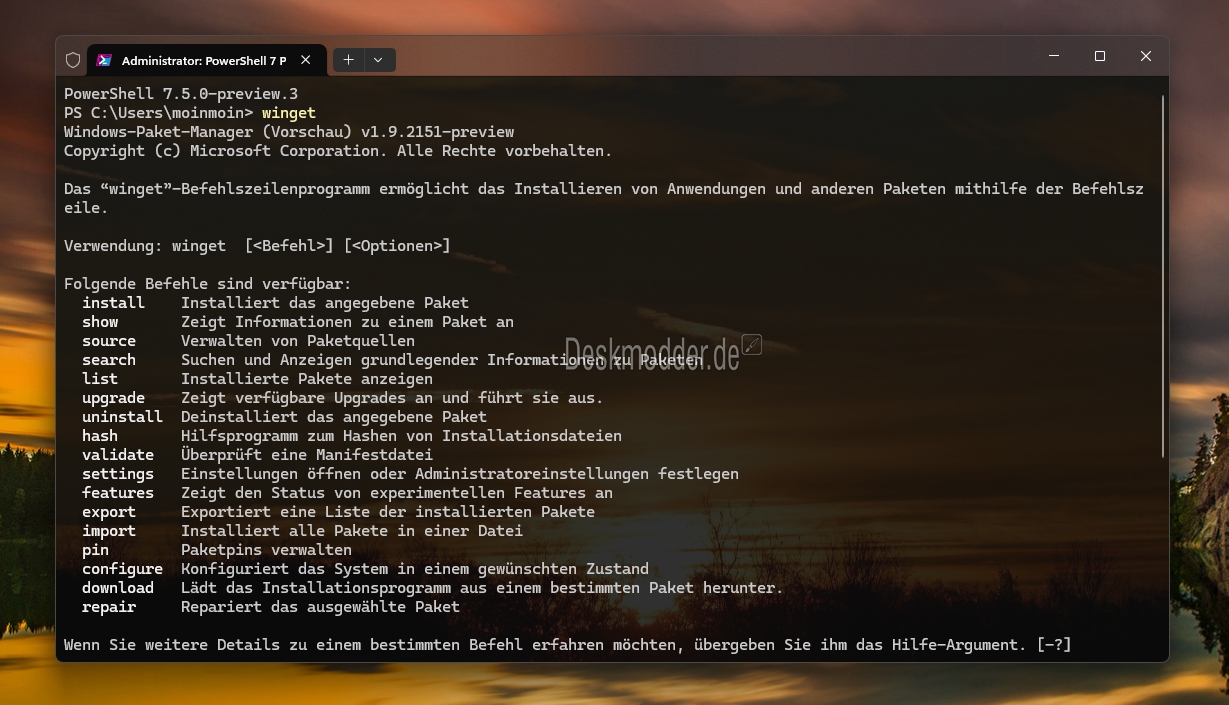Close the Administrator: PowerShell 7 tab
This screenshot has height=705, width=1229.
click(306, 60)
